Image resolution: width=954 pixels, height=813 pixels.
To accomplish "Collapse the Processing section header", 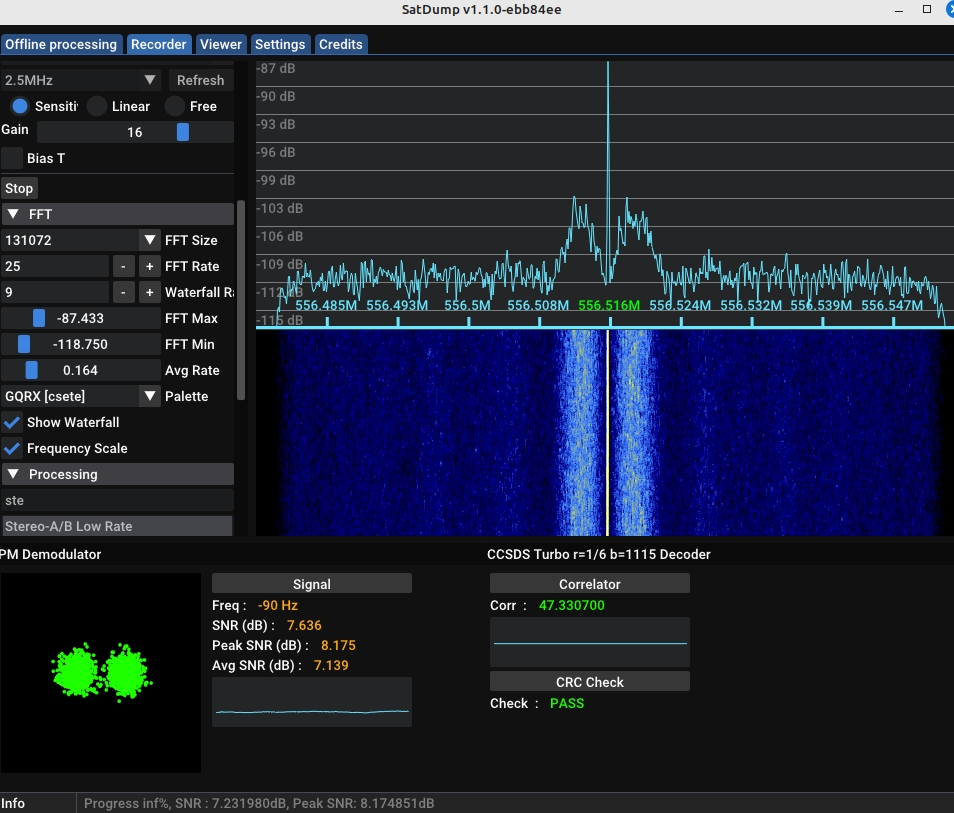I will [x=117, y=474].
